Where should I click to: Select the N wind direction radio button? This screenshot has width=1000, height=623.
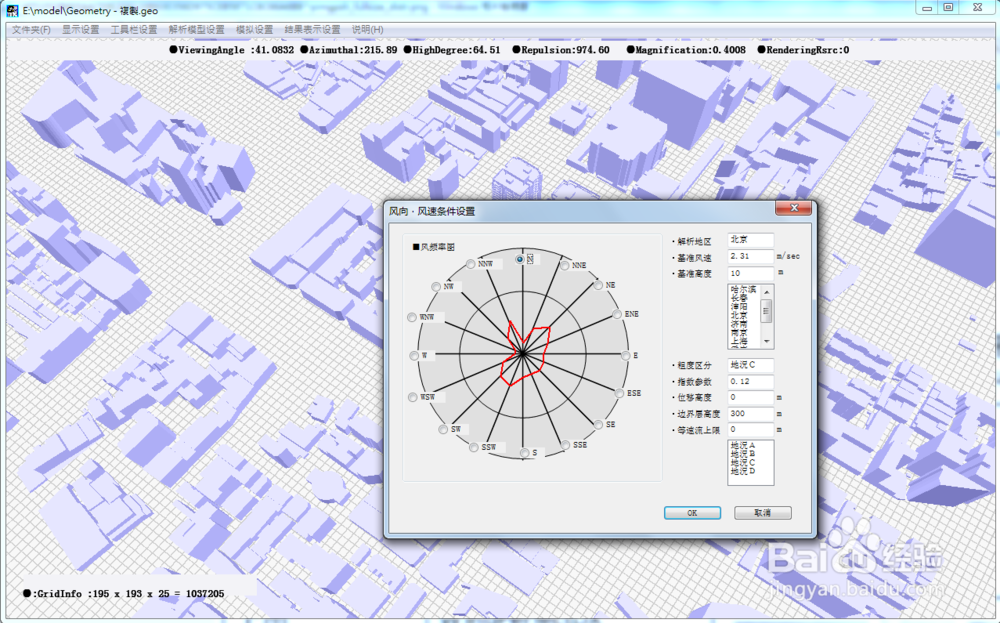point(520,260)
